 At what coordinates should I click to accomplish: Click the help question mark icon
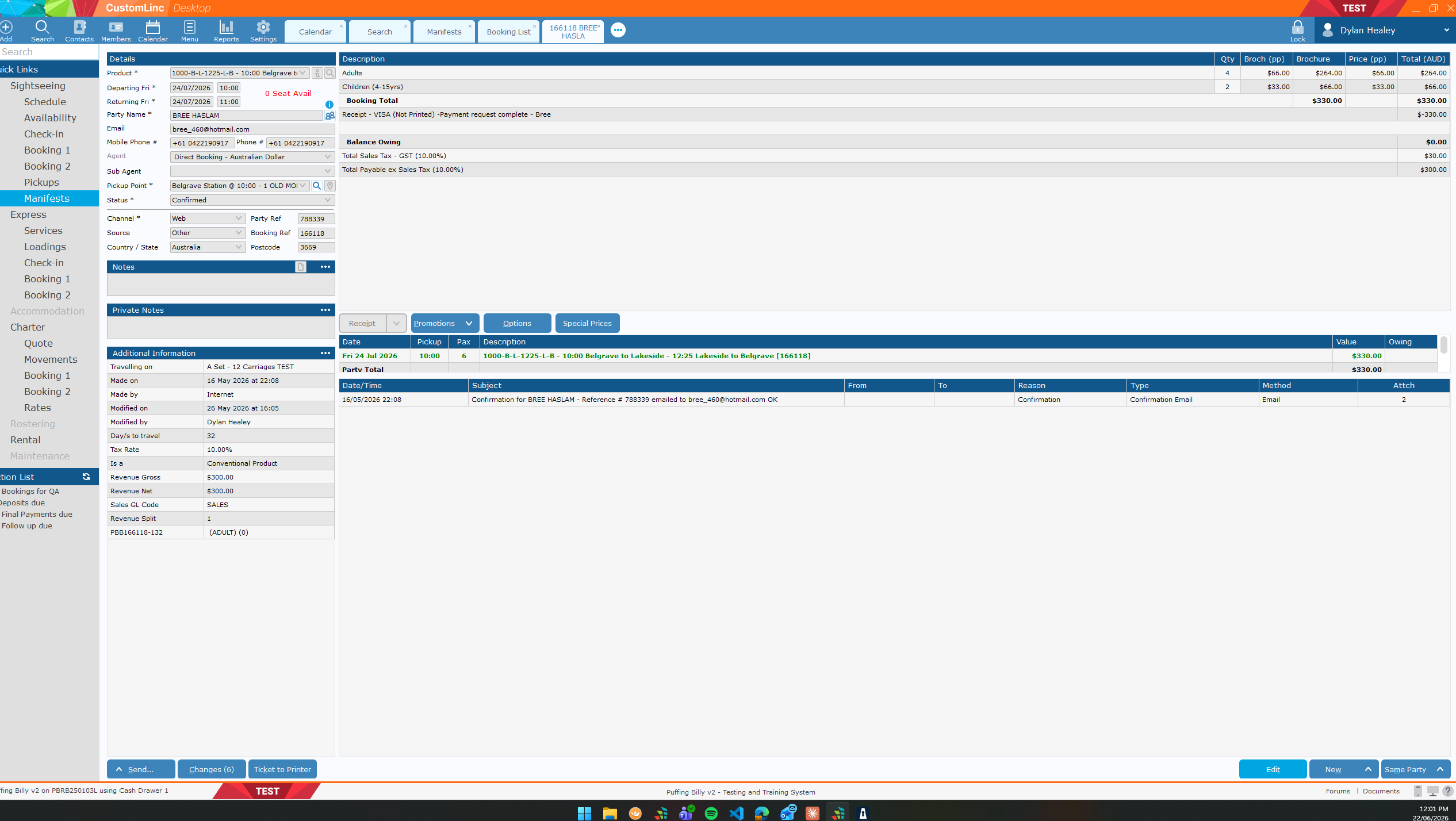click(x=1448, y=791)
